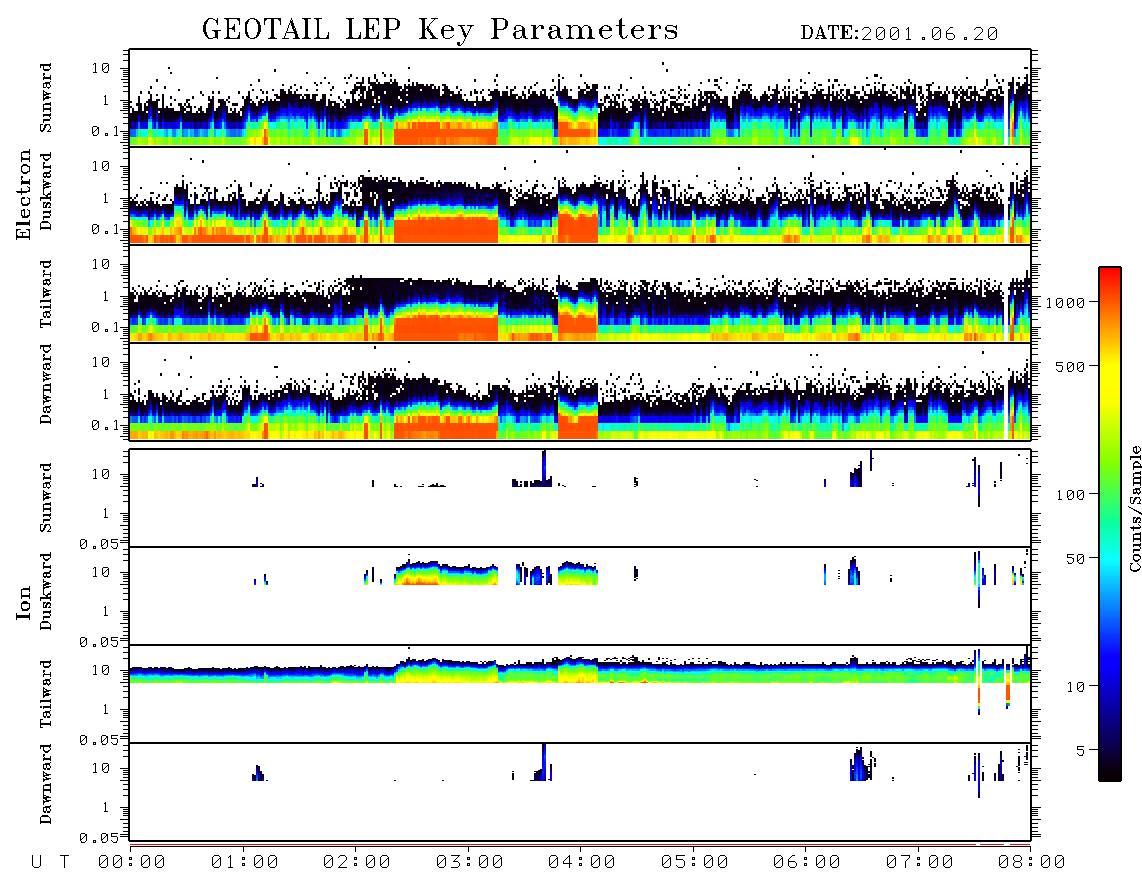The height and width of the screenshot is (880, 1142).
Task: Click the Ion Duskward spectrogram panel
Action: [x=580, y=595]
